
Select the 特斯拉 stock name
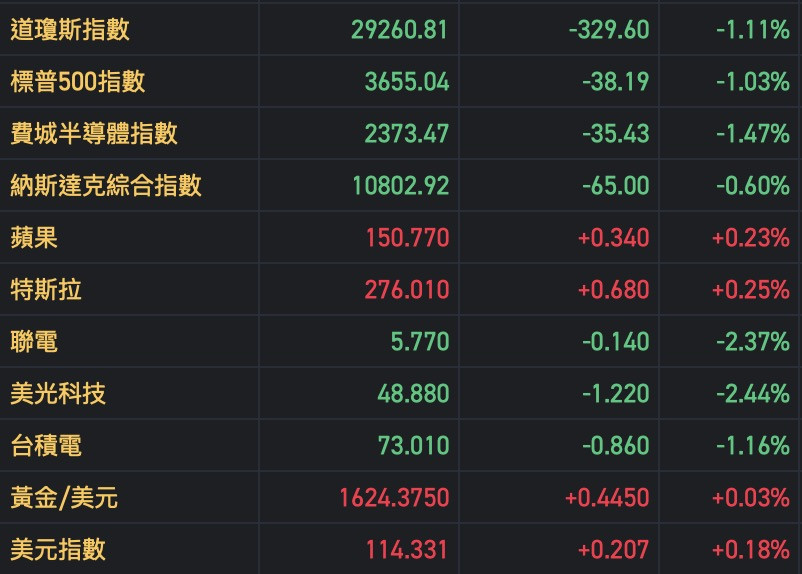(46, 290)
